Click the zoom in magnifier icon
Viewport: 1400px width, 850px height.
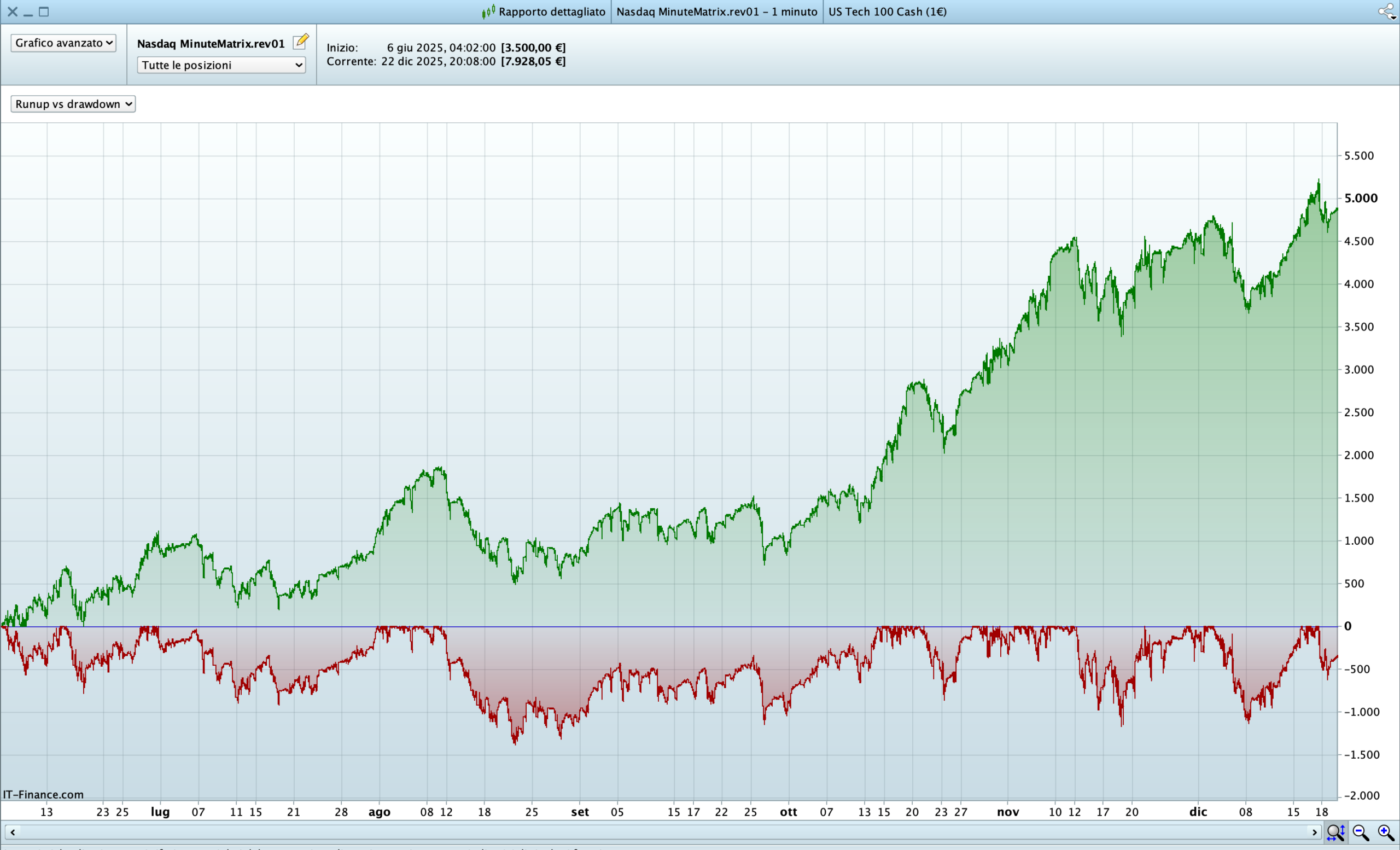(x=1386, y=832)
